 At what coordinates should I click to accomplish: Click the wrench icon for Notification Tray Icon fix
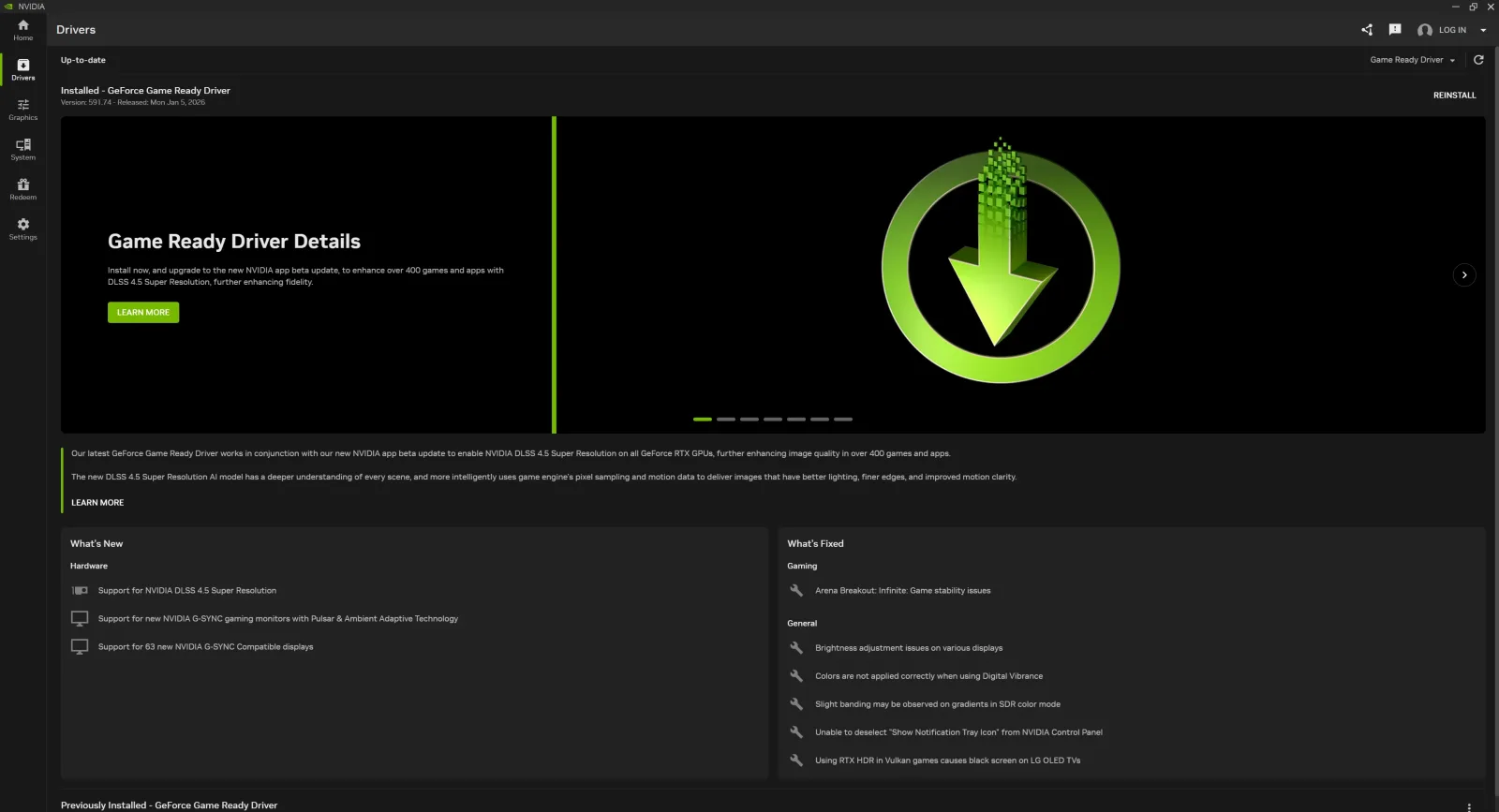(x=796, y=732)
